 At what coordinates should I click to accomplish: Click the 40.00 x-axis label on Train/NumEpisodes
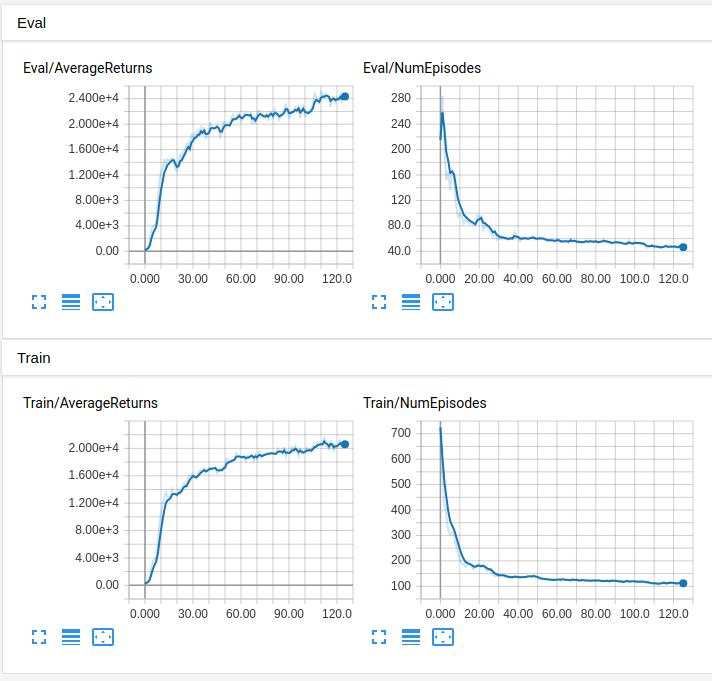point(518,614)
